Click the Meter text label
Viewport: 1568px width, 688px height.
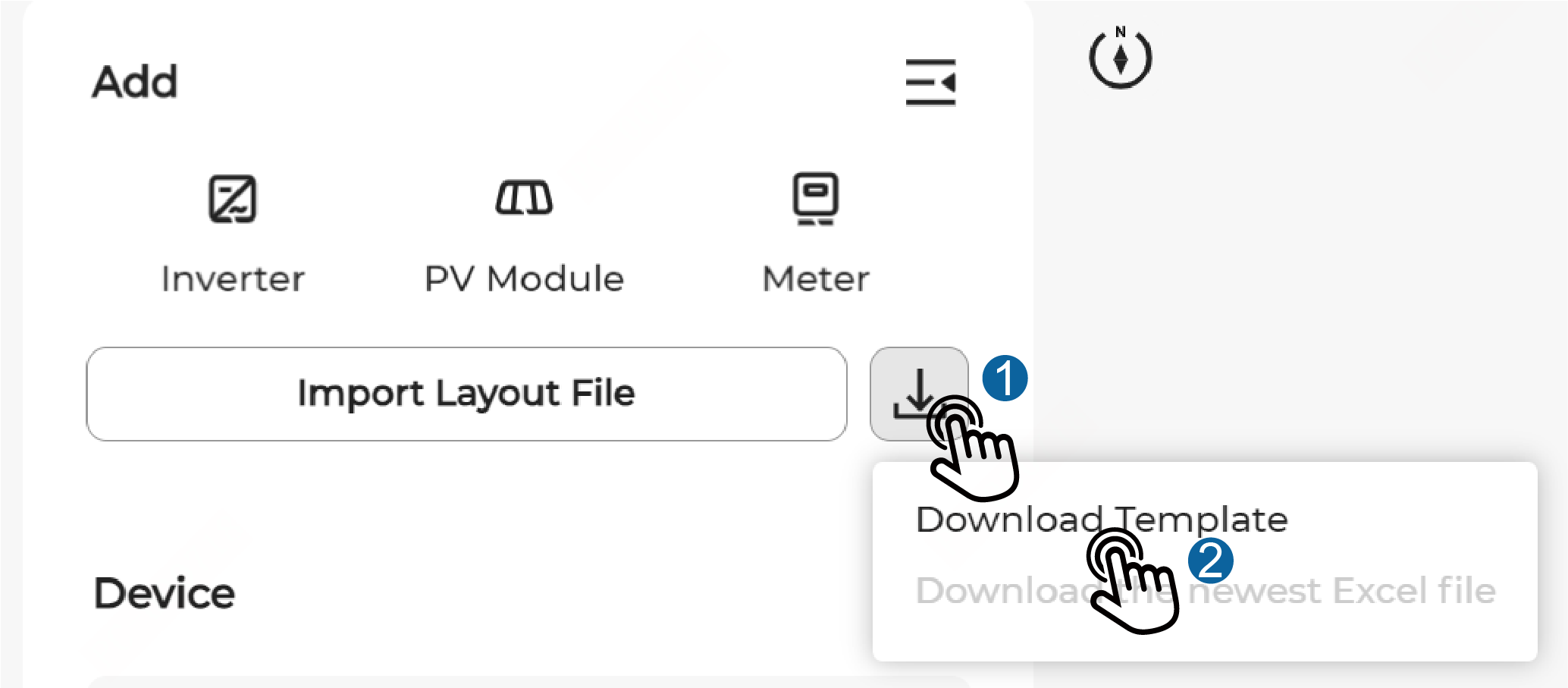[x=815, y=279]
